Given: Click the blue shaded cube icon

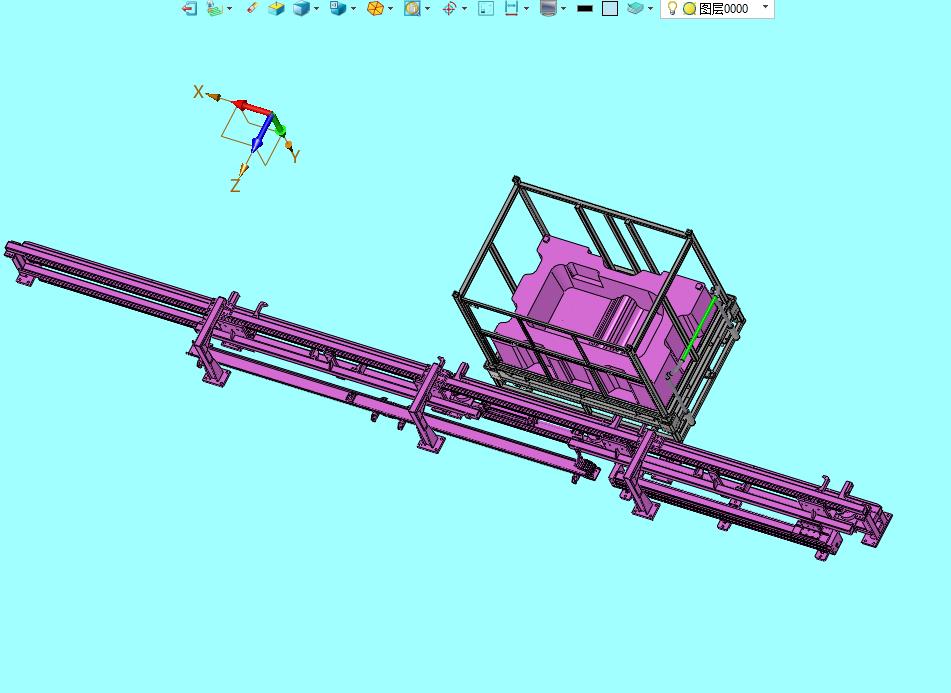Looking at the screenshot, I should [x=301, y=8].
